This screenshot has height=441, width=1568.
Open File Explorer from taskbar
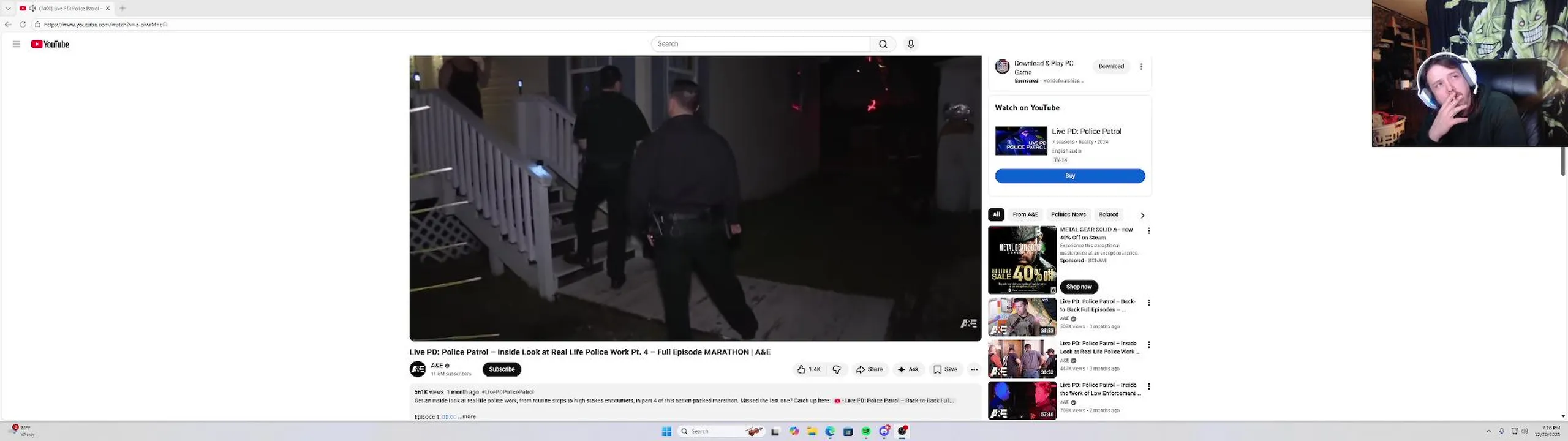point(812,432)
